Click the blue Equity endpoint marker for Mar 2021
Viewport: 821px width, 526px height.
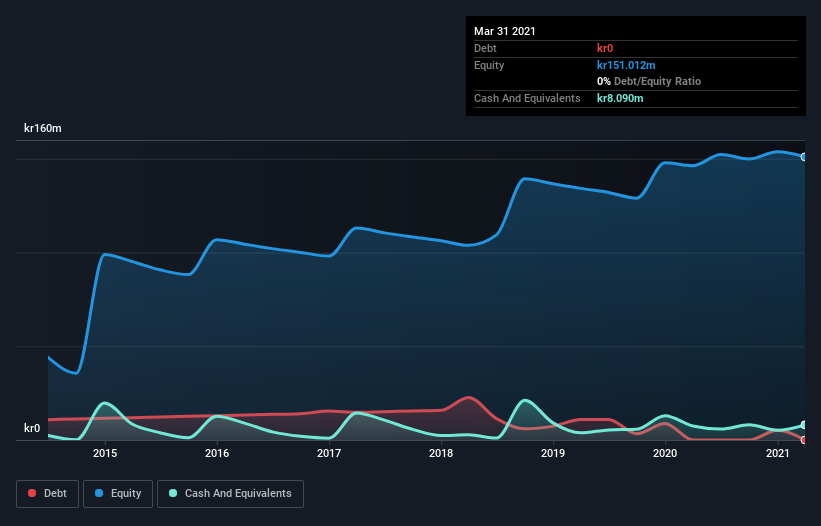coord(804,156)
